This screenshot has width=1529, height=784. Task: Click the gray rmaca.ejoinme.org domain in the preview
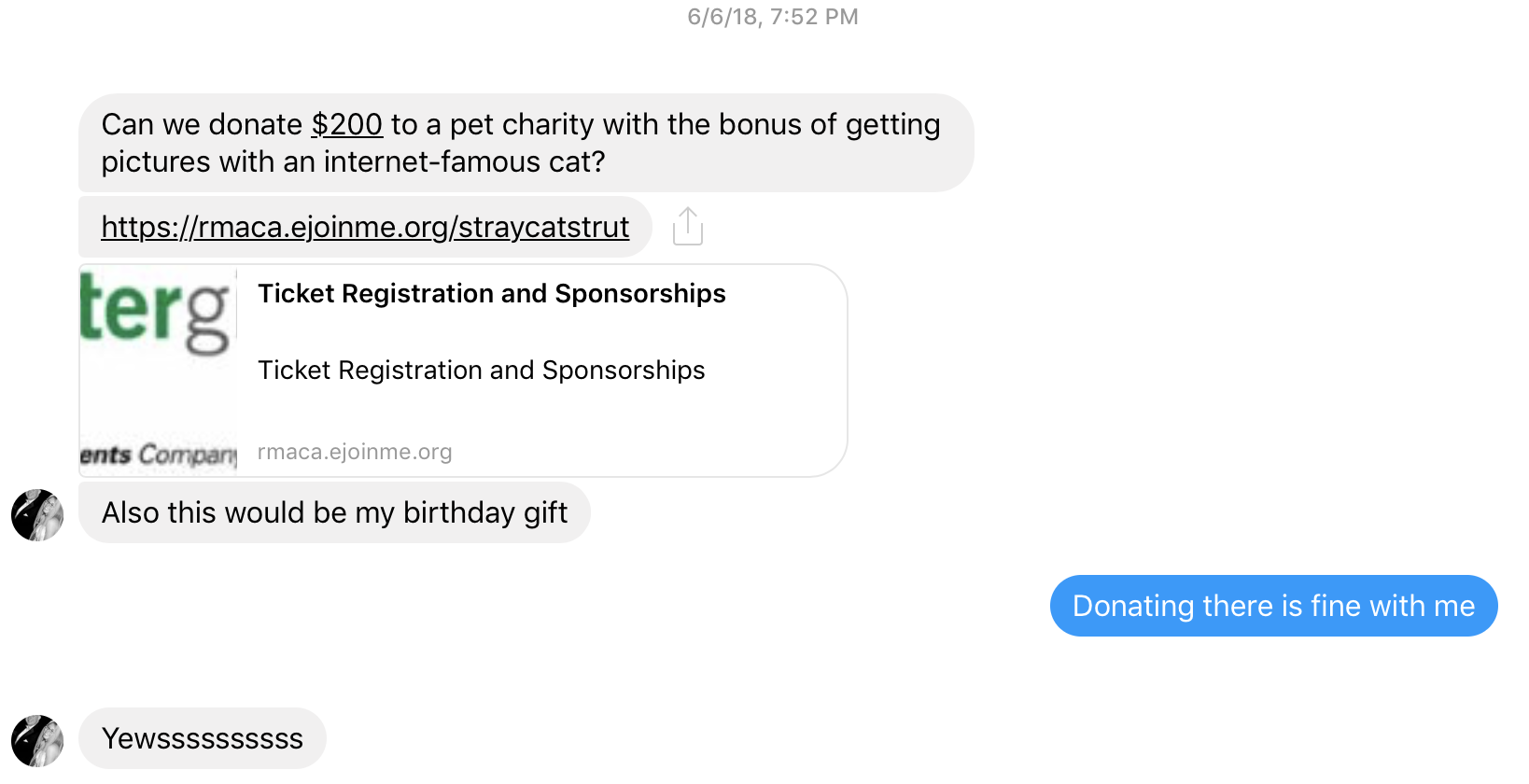pyautogui.click(x=355, y=452)
